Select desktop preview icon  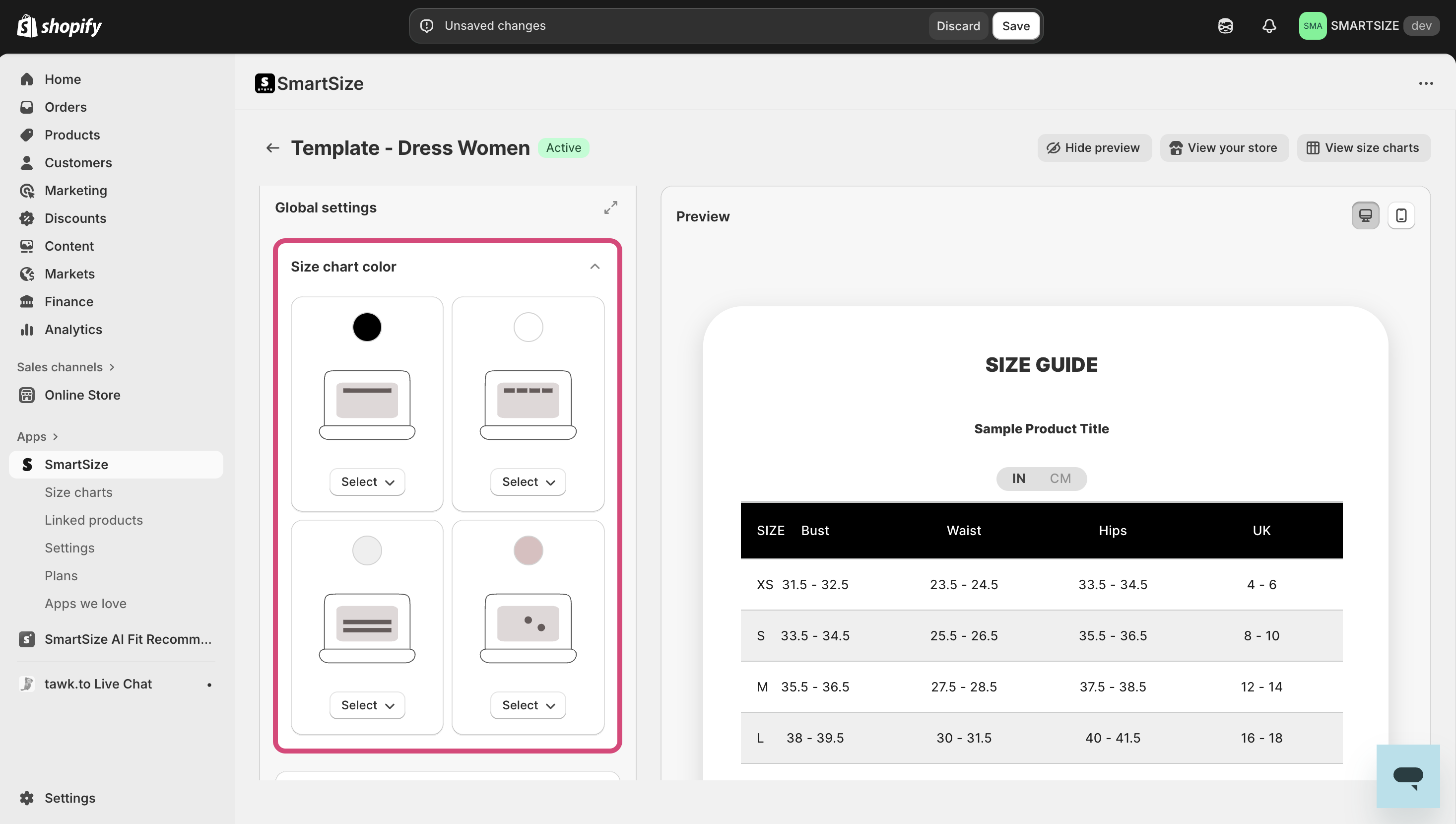[1365, 215]
